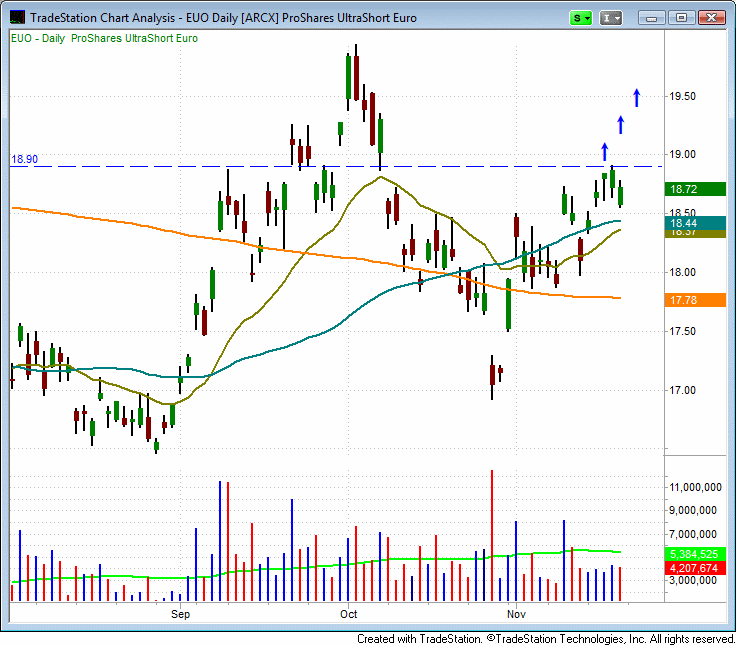This screenshot has width=736, height=645.
Task: Click the Nov date axis label
Action: 516,614
